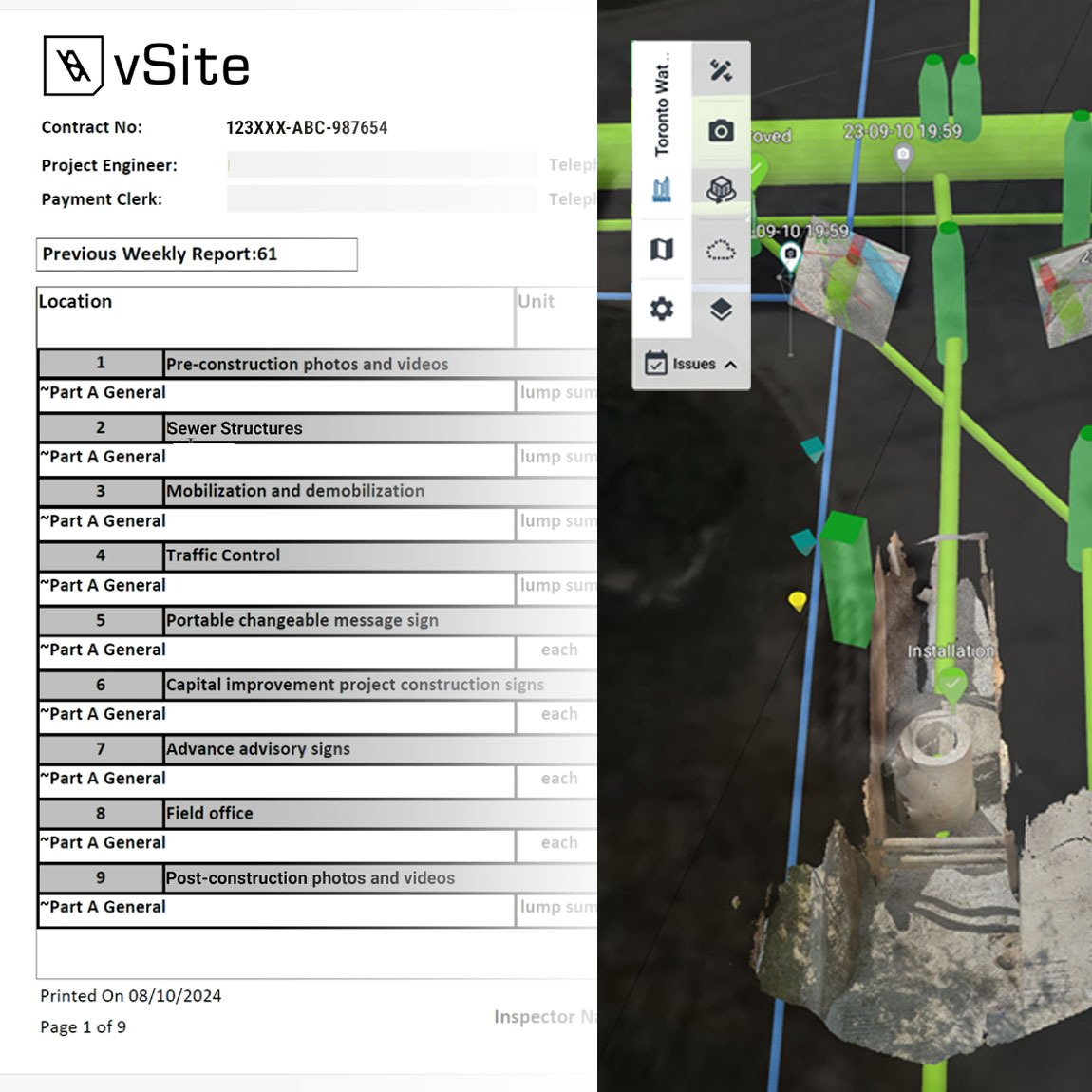Select the point cloud icon
This screenshot has height=1092, width=1092.
(721, 250)
